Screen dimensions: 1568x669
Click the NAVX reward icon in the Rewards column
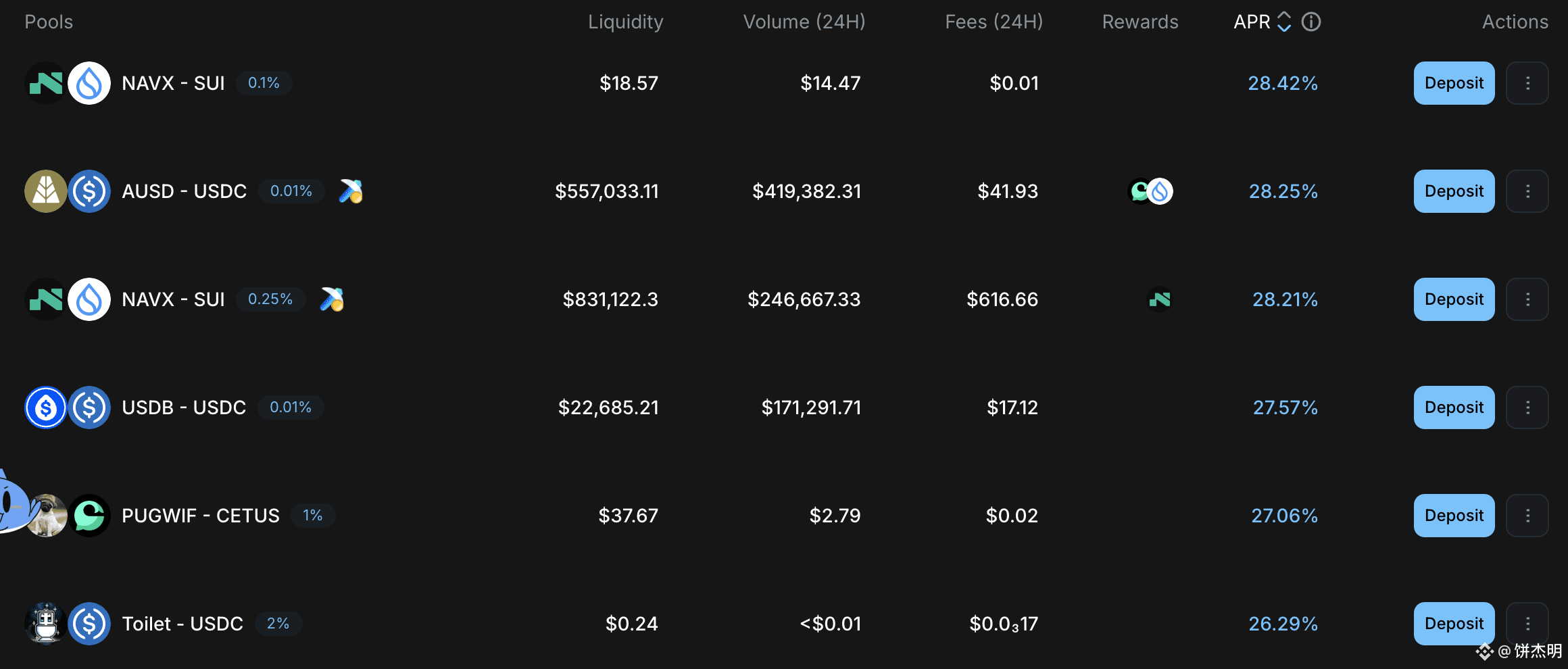tap(1160, 299)
